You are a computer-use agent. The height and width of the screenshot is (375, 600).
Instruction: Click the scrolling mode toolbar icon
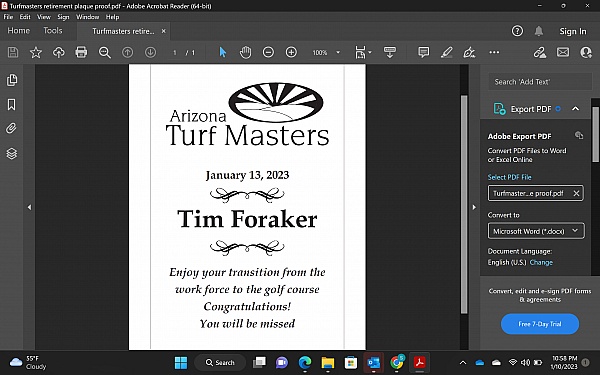390,52
